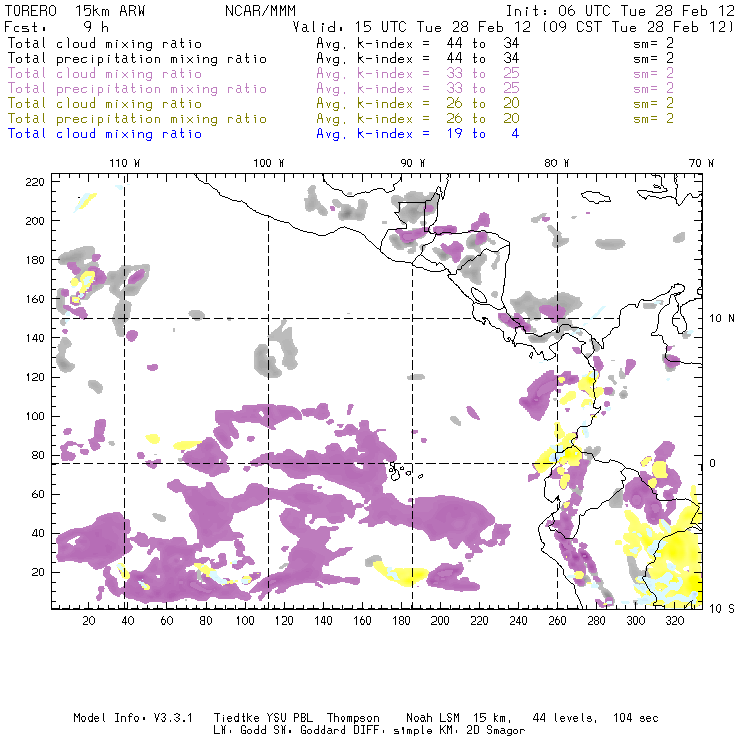Click the "104 sec" footer text
Screen dimensions: 740x740
click(x=636, y=718)
